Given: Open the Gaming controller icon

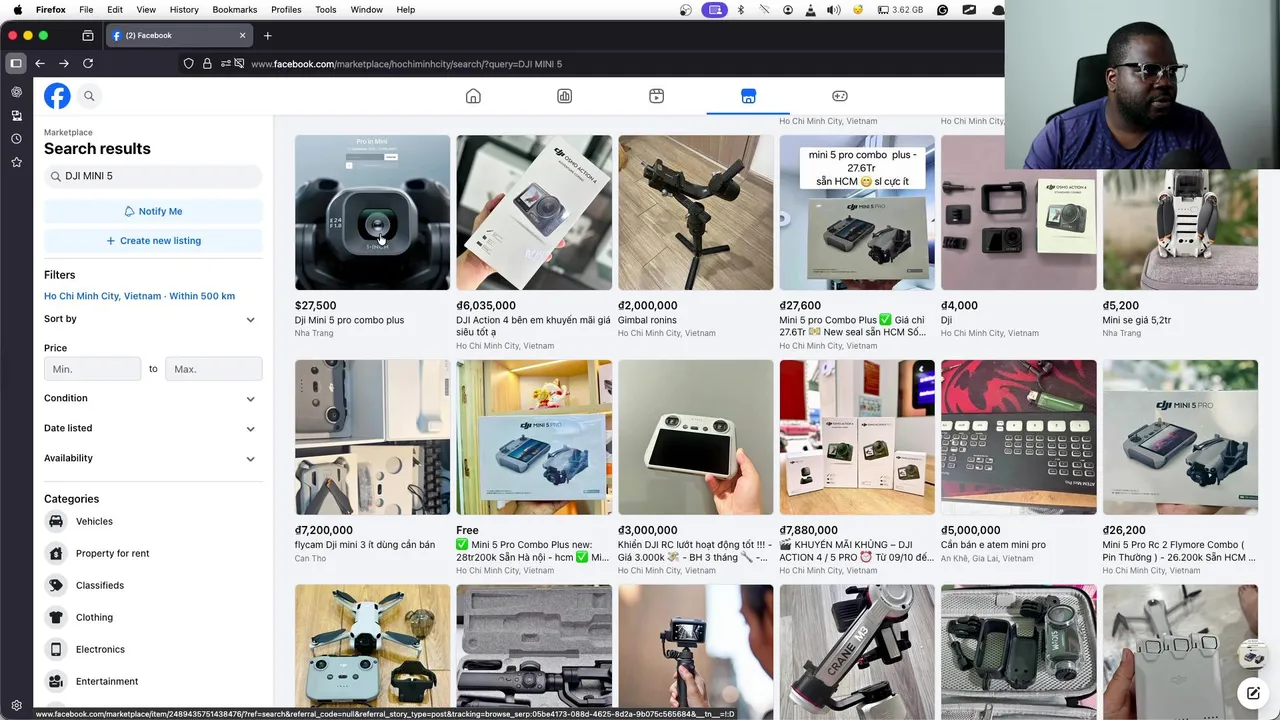Looking at the screenshot, I should 840,96.
